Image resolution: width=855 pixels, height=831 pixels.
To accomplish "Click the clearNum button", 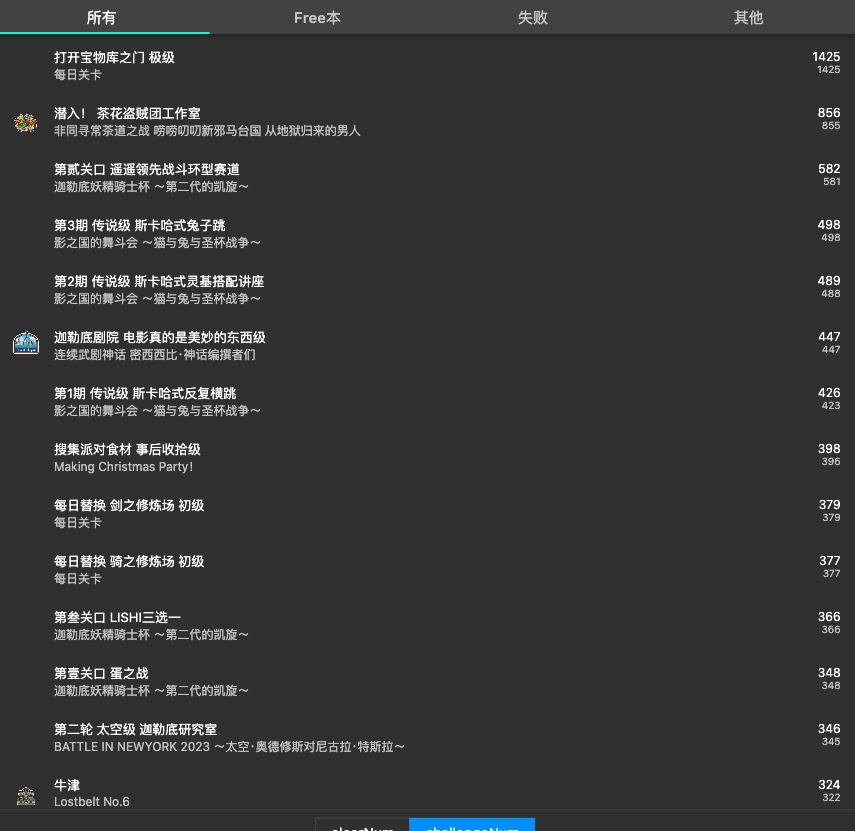I will click(x=362, y=827).
